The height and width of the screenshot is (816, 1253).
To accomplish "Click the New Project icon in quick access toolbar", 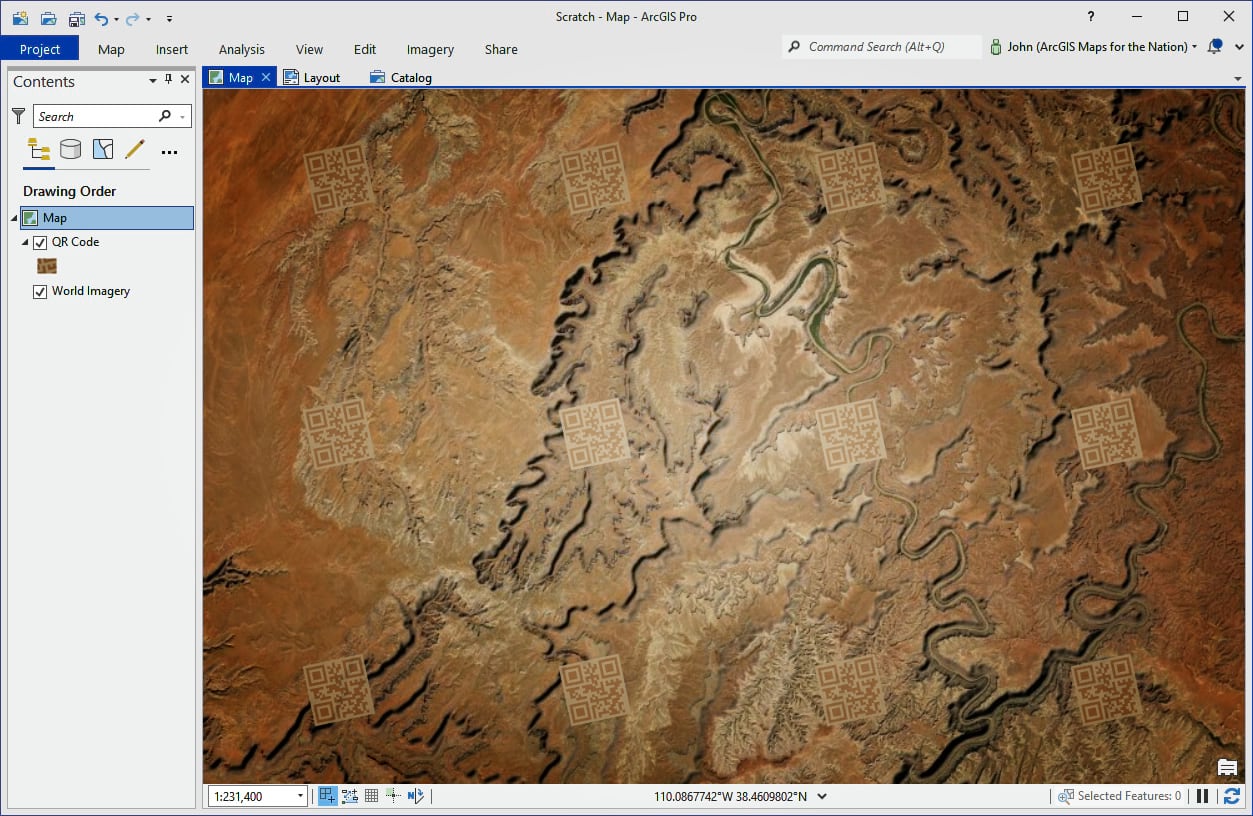I will [x=20, y=18].
